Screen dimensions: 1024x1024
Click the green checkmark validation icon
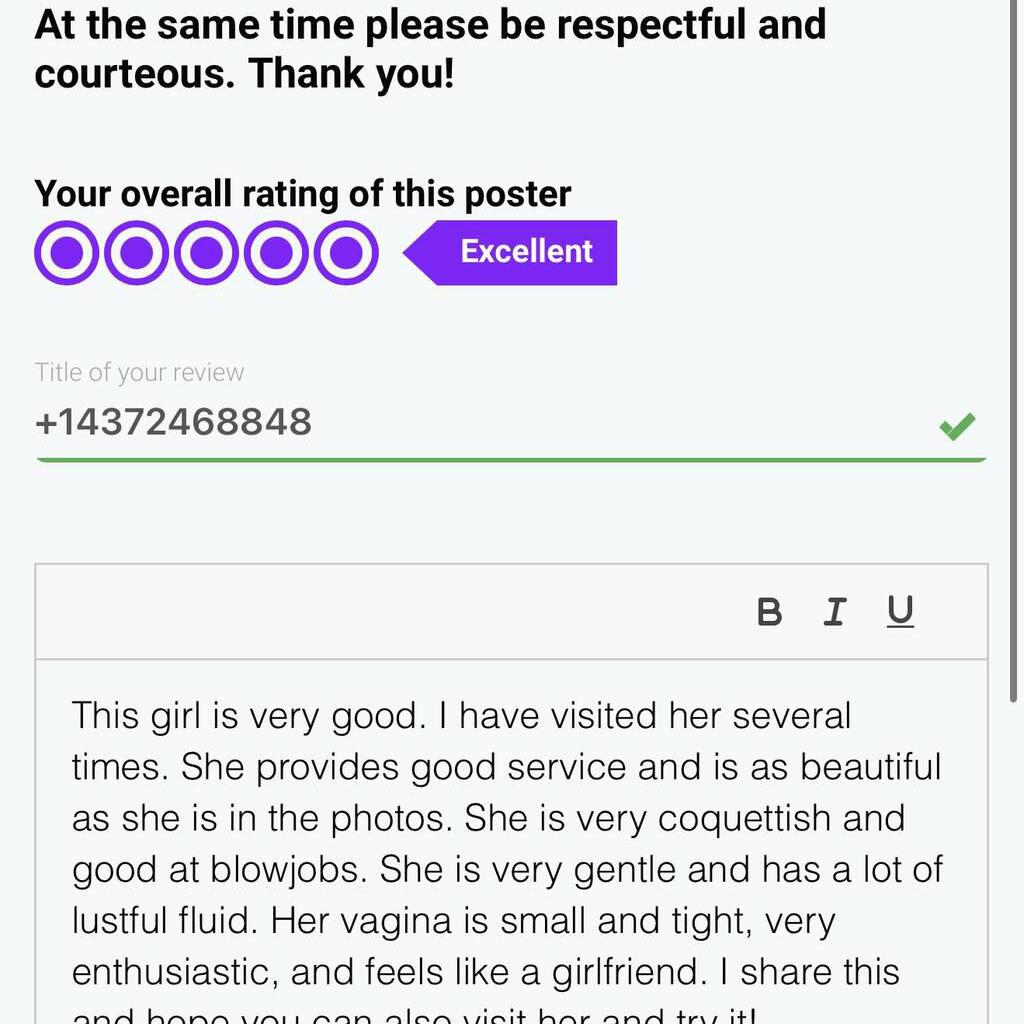coord(957,427)
